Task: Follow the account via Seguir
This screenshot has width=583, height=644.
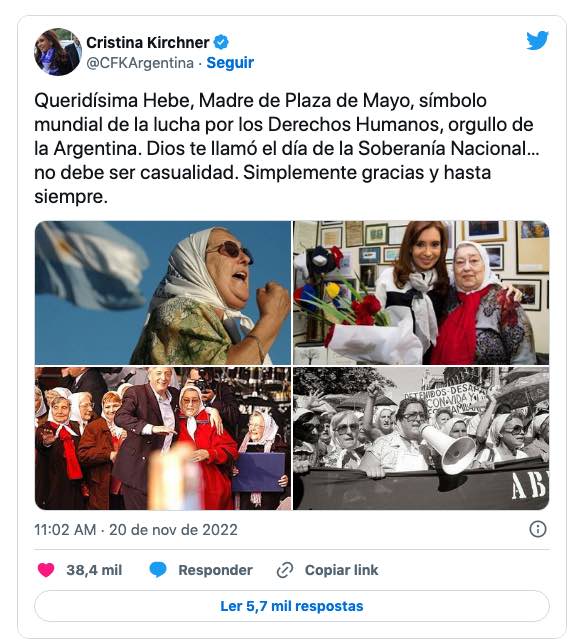Action: [x=230, y=63]
